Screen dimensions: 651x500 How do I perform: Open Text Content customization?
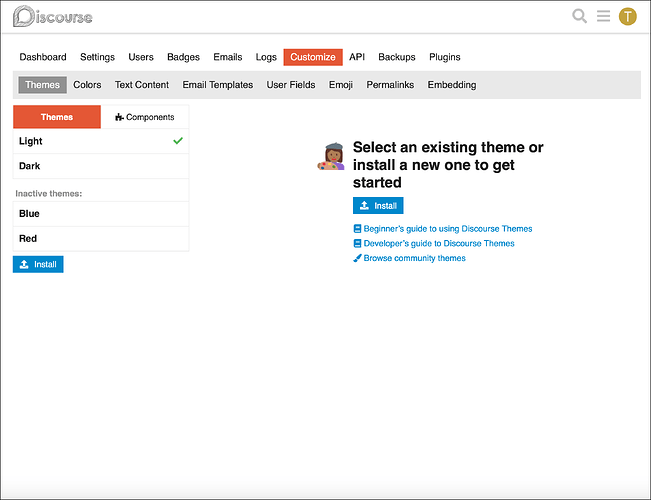[142, 85]
